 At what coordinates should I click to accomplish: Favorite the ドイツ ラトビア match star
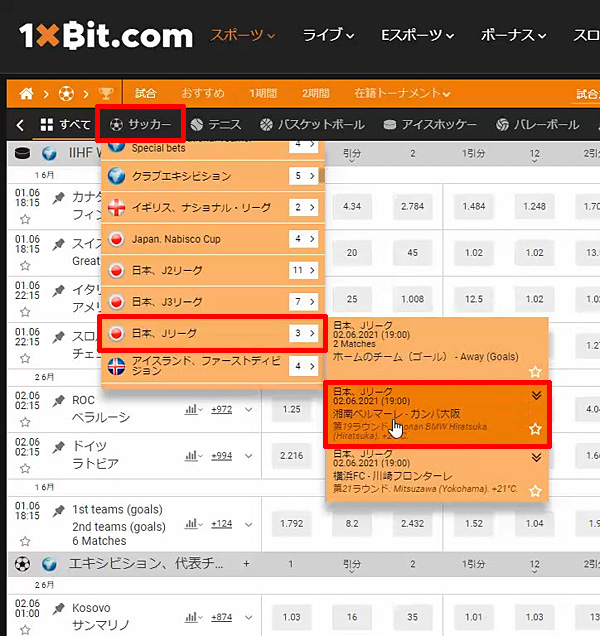[25, 469]
